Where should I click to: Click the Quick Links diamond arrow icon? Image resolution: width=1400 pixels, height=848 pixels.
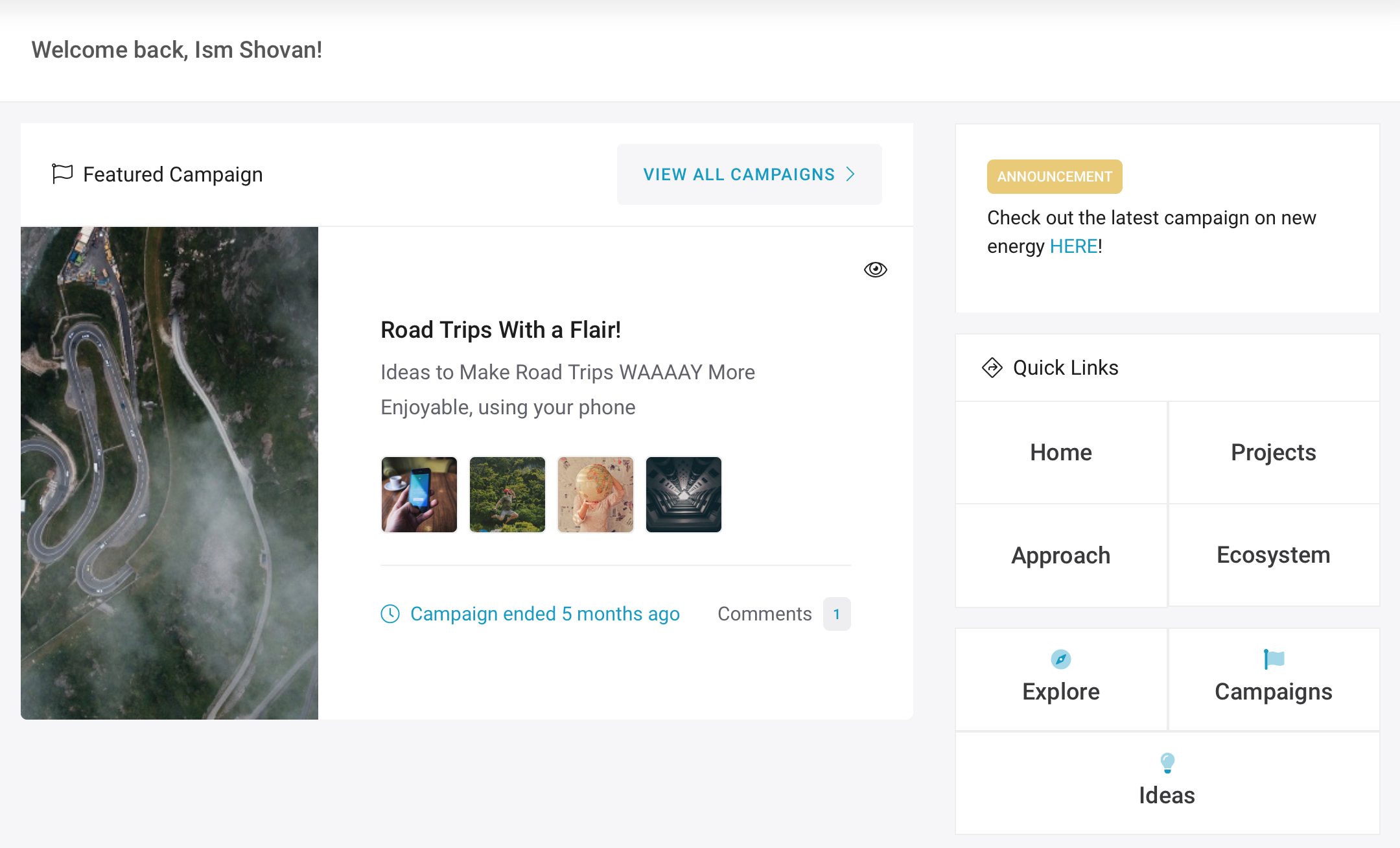(992, 368)
